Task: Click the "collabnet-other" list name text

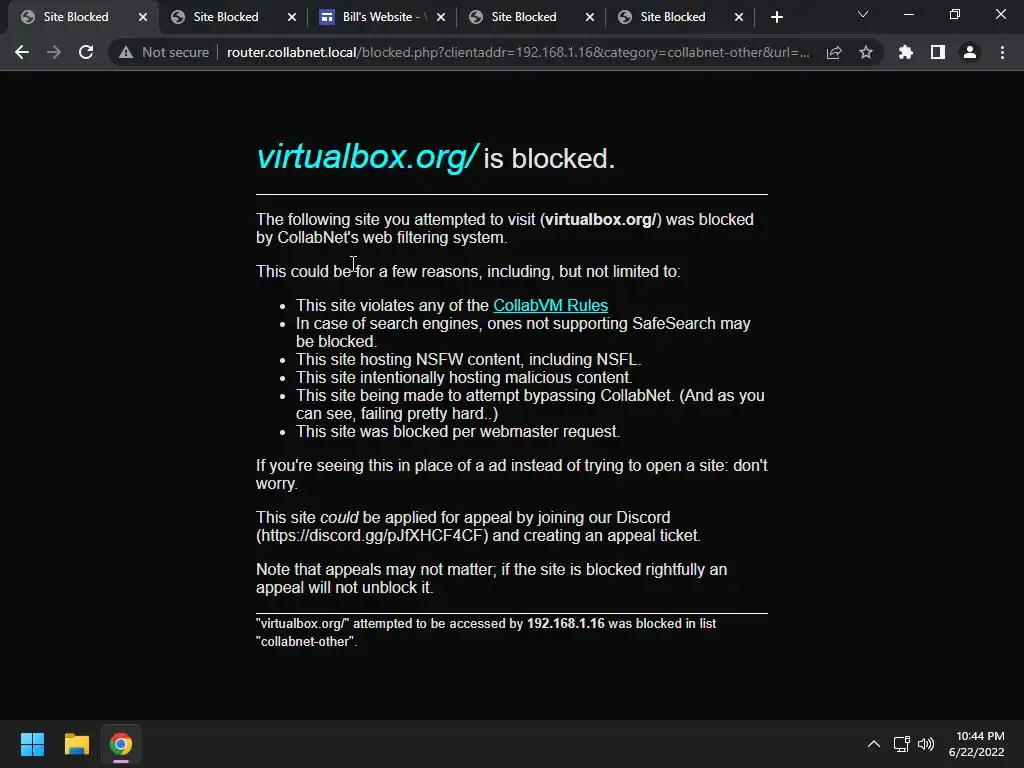Action: coord(306,641)
